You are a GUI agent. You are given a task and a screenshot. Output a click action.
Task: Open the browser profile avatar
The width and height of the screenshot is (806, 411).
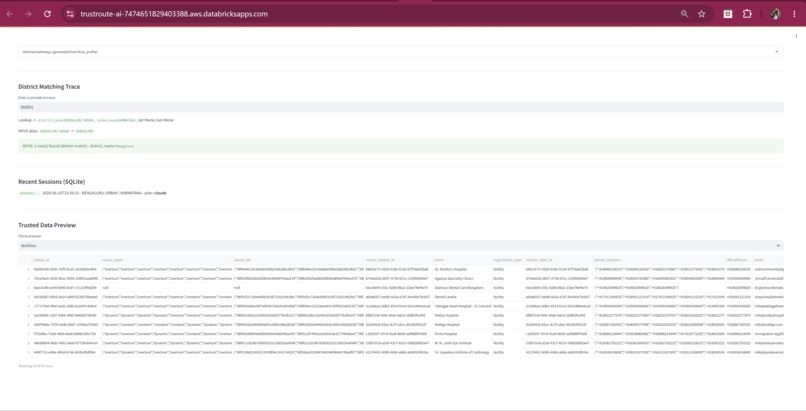pos(775,14)
